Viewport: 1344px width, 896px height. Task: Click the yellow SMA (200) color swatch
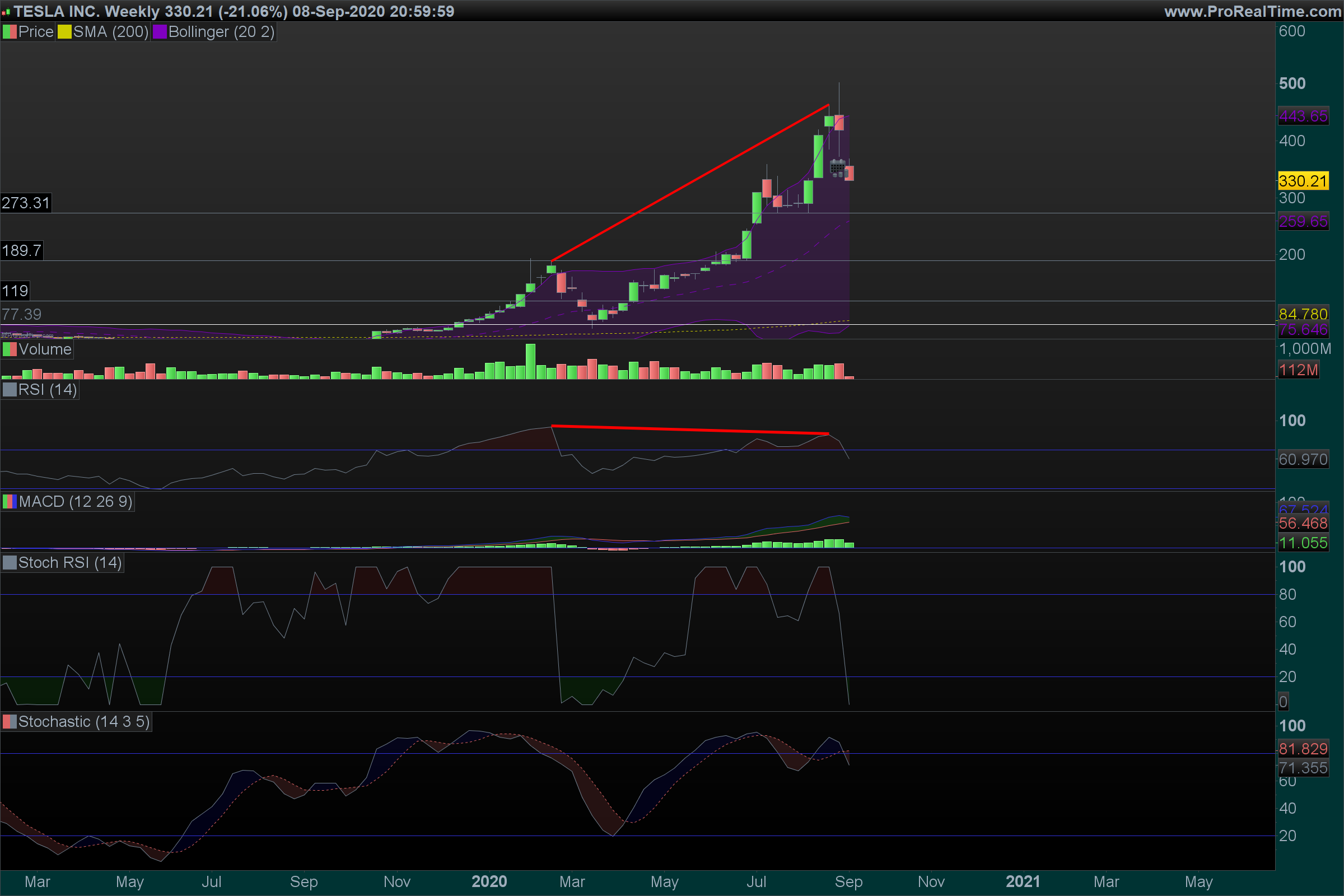64,32
